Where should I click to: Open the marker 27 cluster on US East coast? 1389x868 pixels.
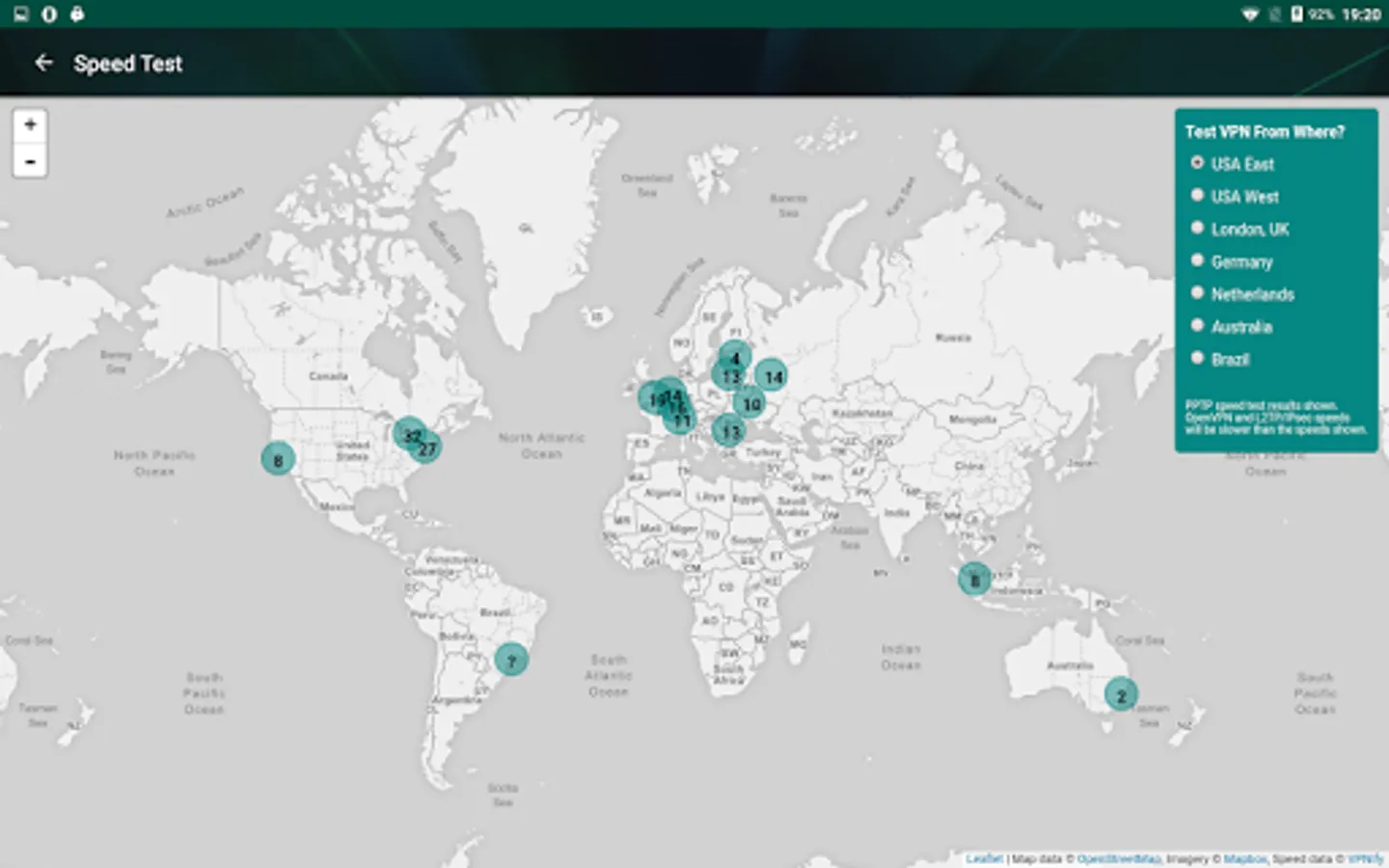[427, 448]
